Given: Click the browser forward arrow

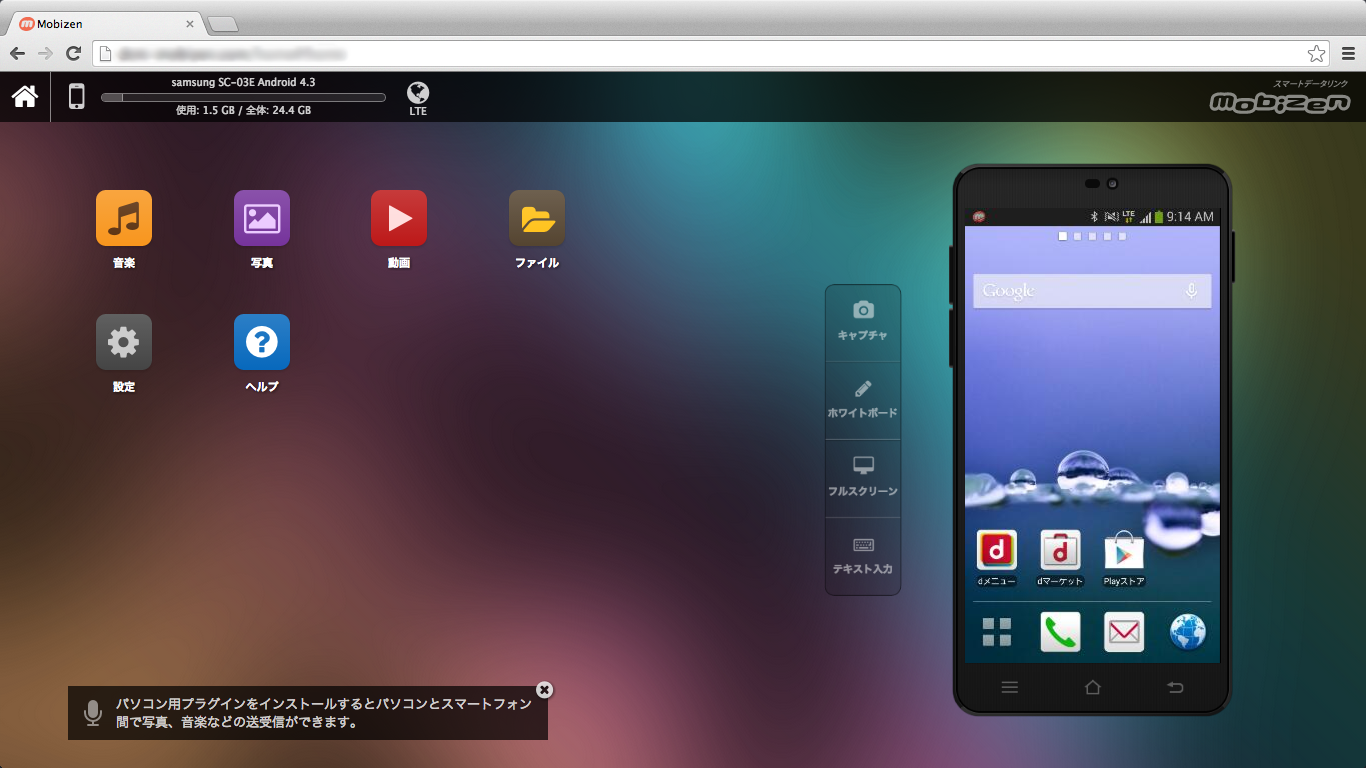Looking at the screenshot, I should [x=45, y=53].
